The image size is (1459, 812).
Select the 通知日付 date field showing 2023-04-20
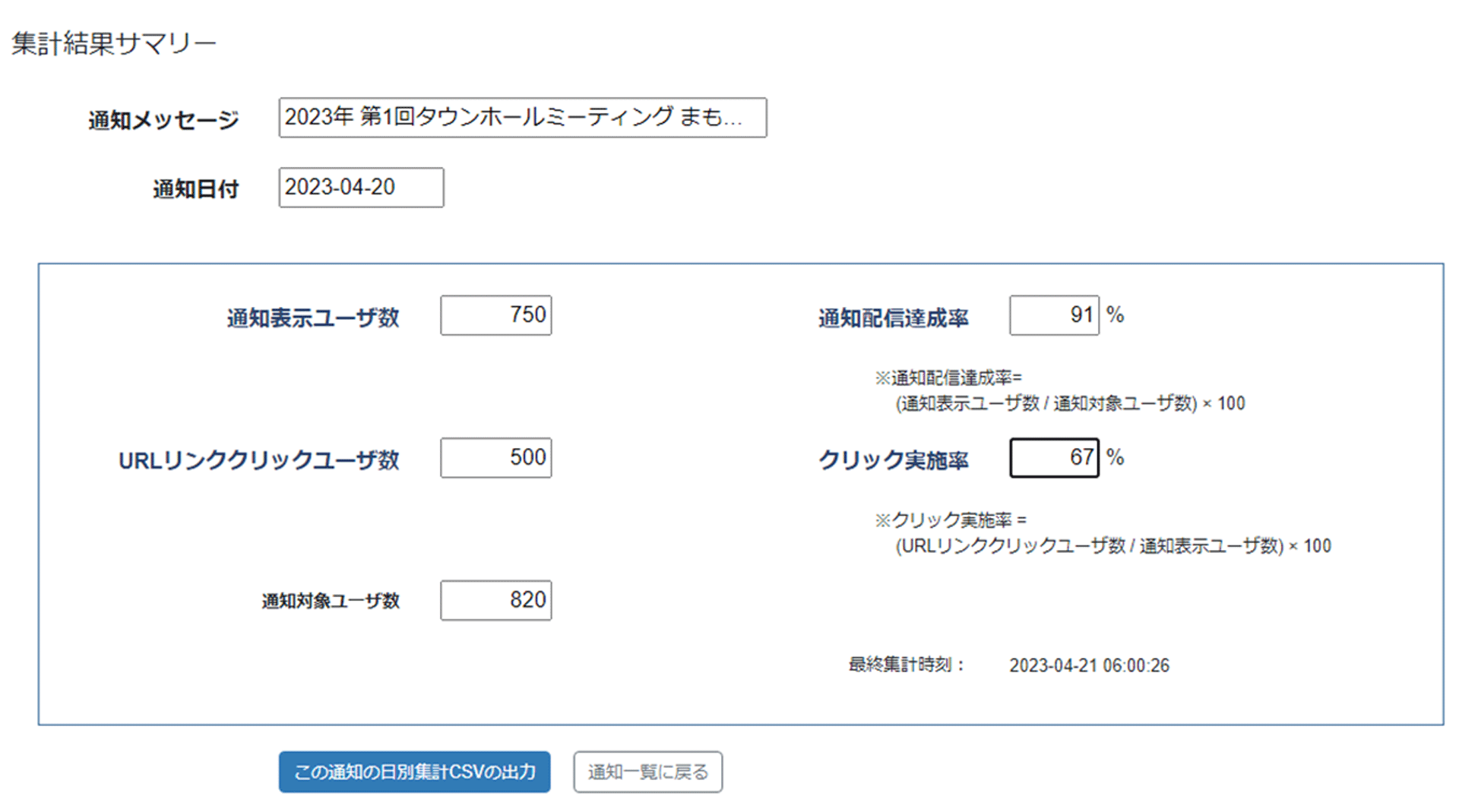[x=360, y=188]
